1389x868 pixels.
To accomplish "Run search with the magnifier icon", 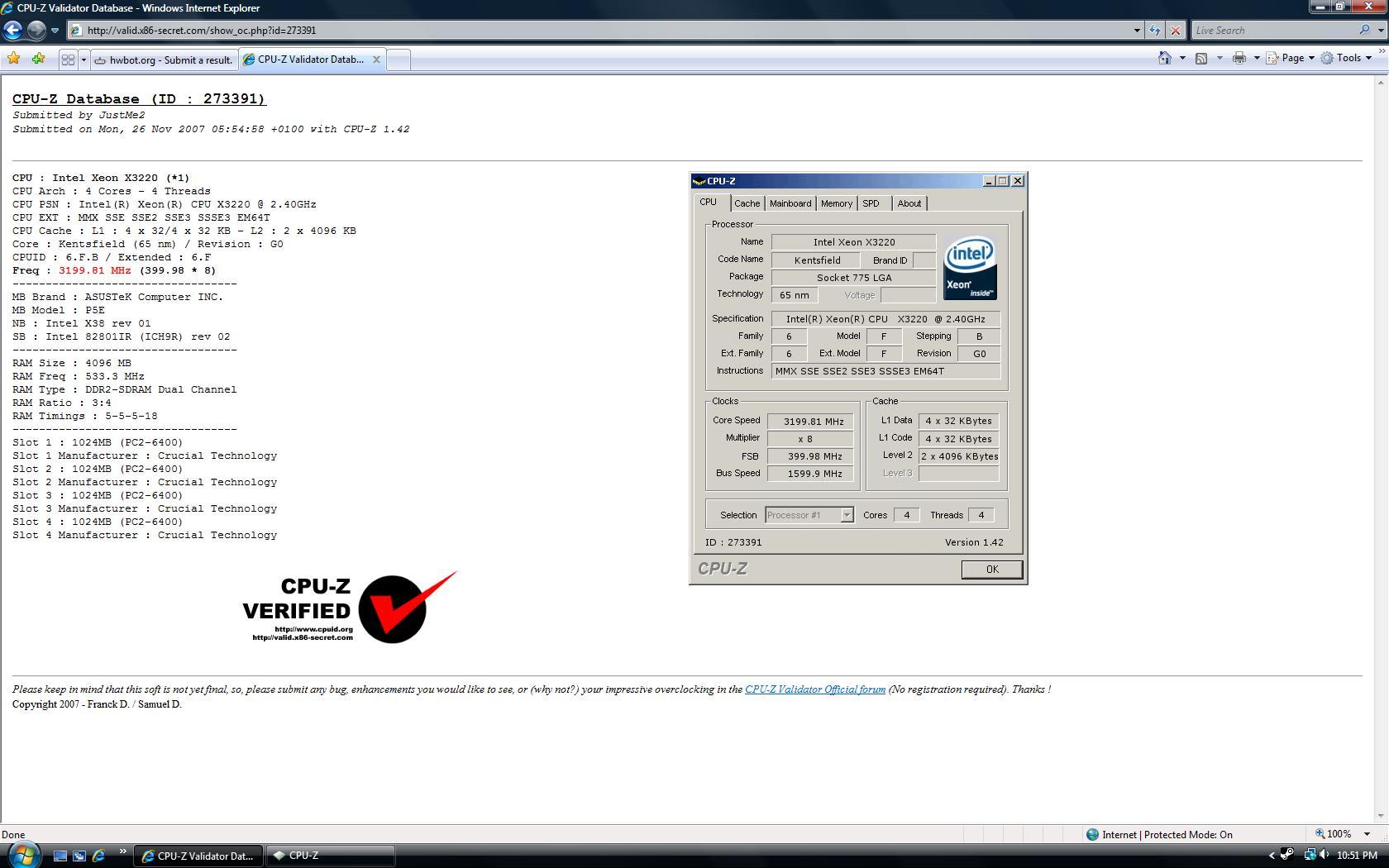I will click(1364, 31).
